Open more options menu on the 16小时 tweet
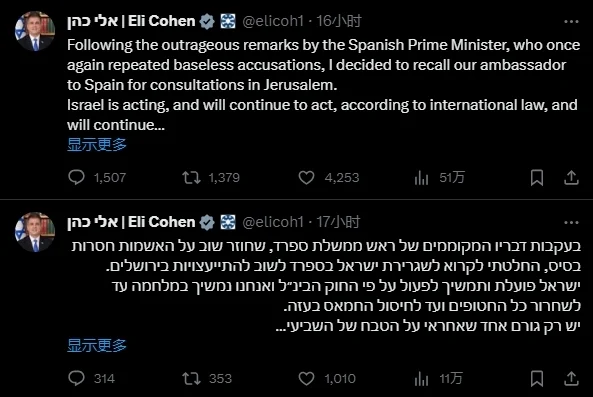 (x=571, y=22)
